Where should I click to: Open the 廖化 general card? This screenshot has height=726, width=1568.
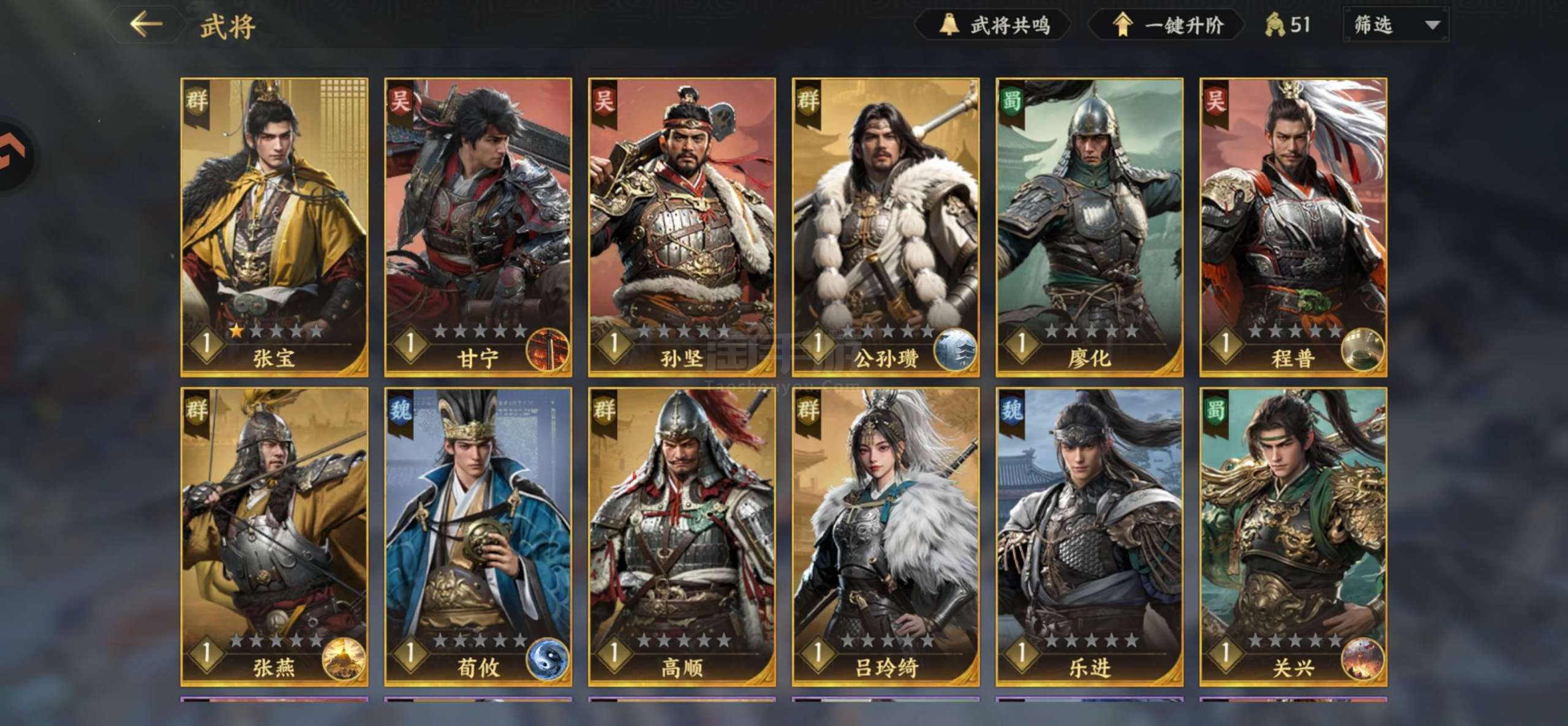[x=1090, y=227]
